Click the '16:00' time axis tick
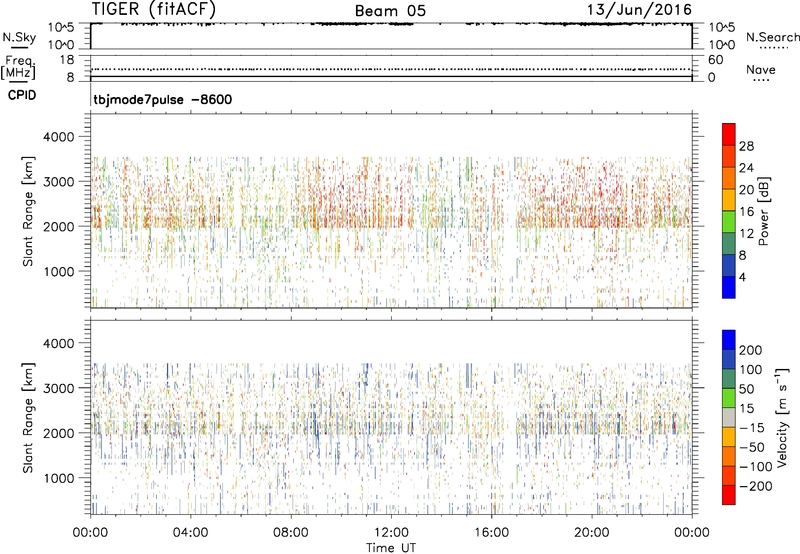 [x=491, y=533]
